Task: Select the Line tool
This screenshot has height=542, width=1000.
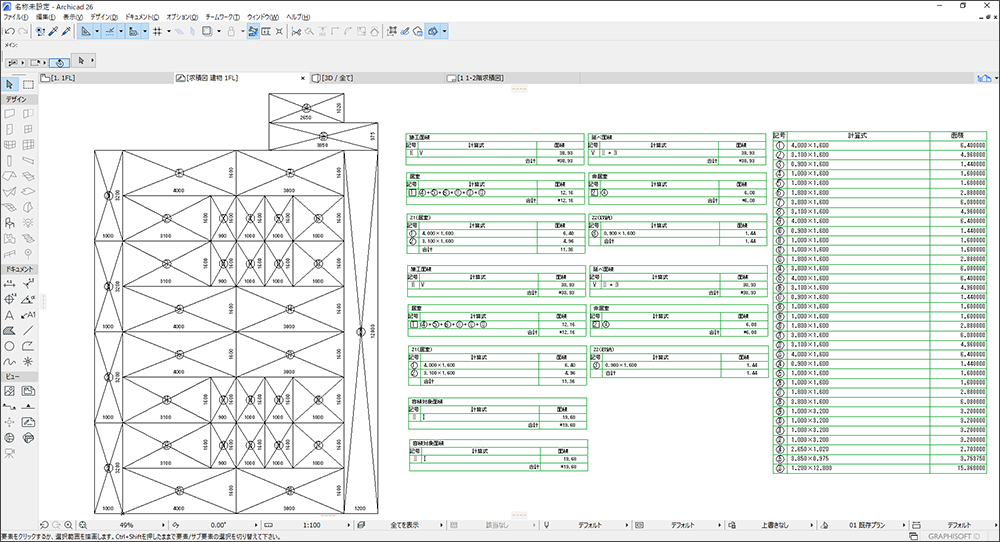Action: 28,330
